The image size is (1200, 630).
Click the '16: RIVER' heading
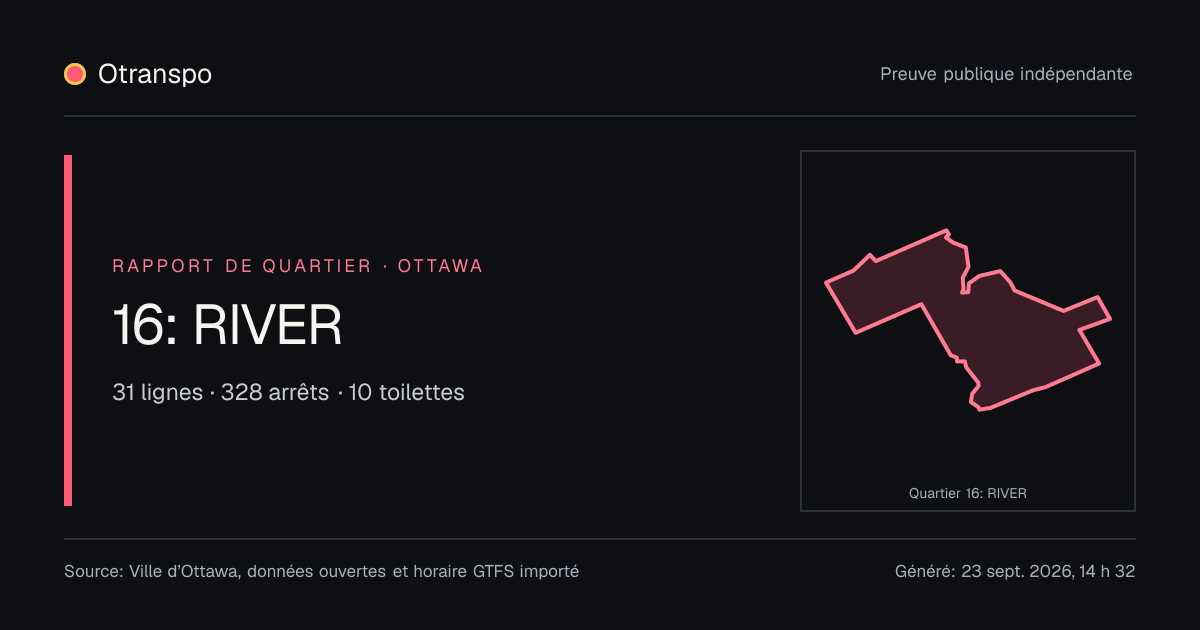coord(227,325)
